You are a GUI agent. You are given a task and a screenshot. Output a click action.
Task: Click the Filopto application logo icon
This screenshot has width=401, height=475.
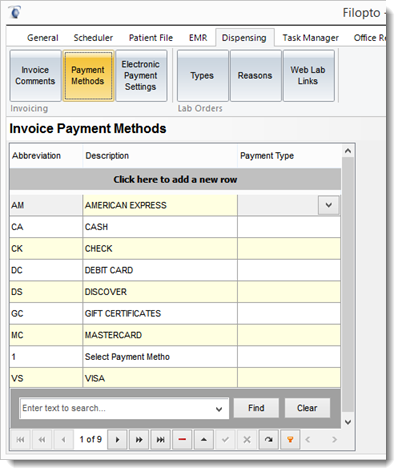[x=15, y=12]
